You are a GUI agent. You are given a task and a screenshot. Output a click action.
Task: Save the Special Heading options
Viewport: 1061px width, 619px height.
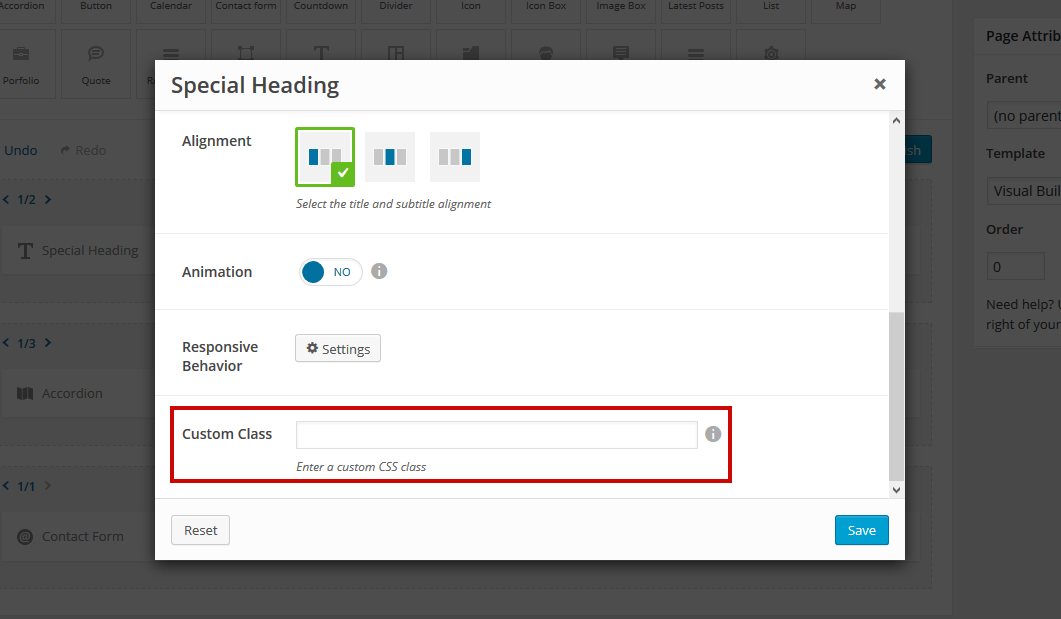[x=861, y=530]
